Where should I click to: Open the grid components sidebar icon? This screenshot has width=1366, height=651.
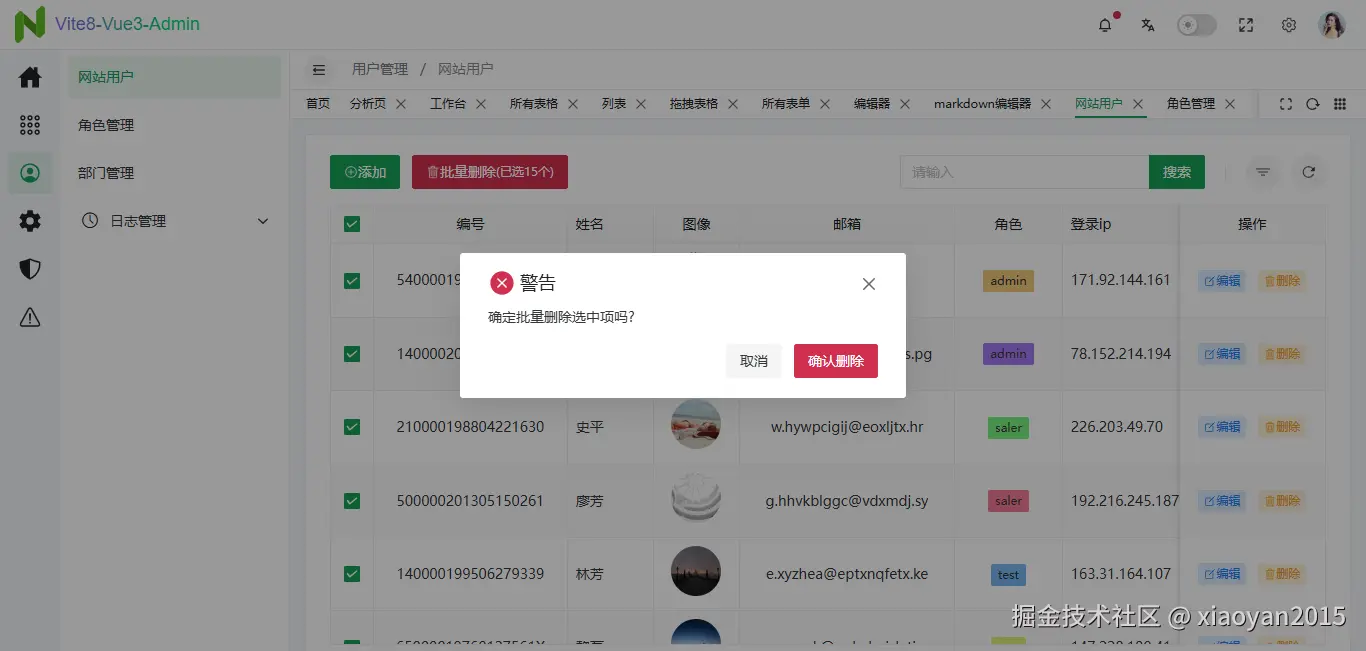[30, 125]
